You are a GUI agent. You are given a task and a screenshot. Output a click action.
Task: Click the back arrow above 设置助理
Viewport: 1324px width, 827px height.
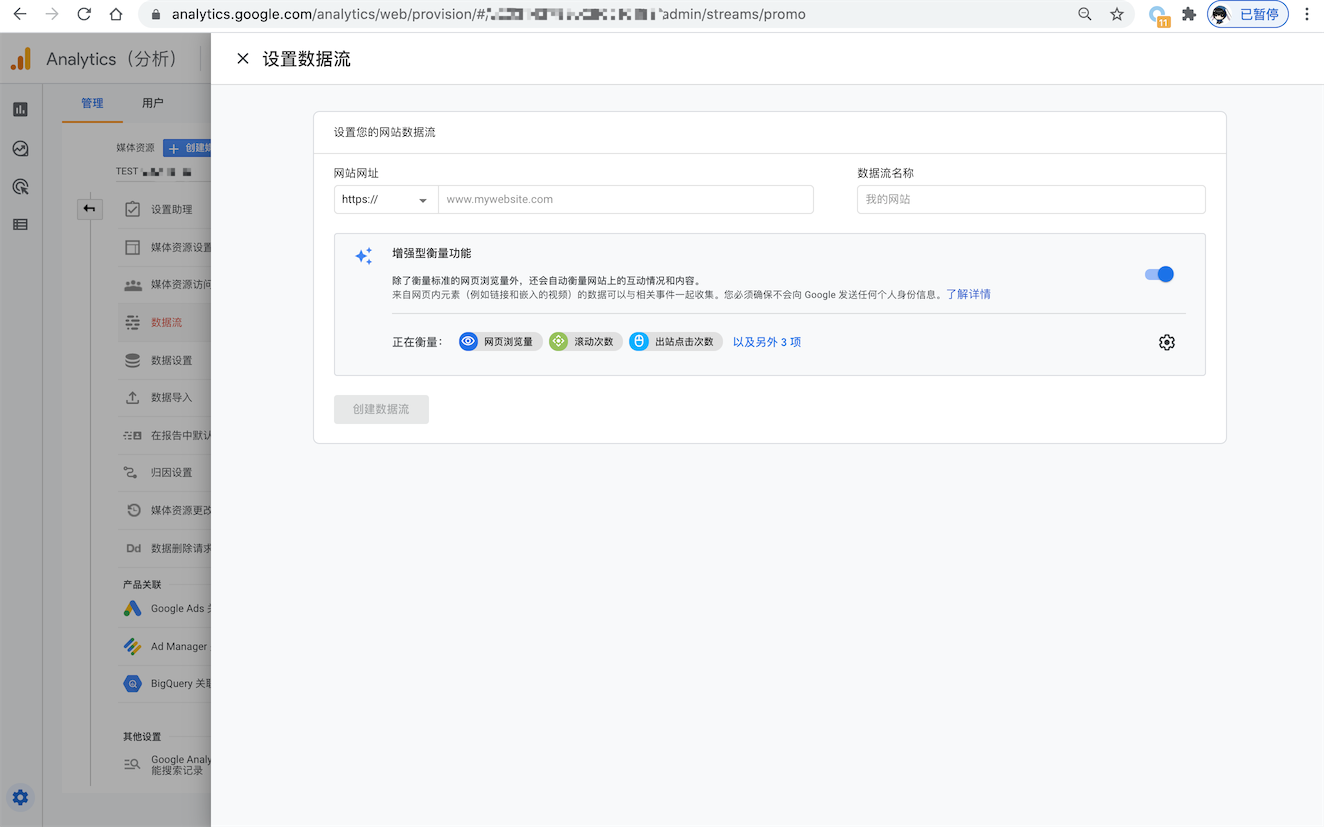pyautogui.click(x=89, y=208)
